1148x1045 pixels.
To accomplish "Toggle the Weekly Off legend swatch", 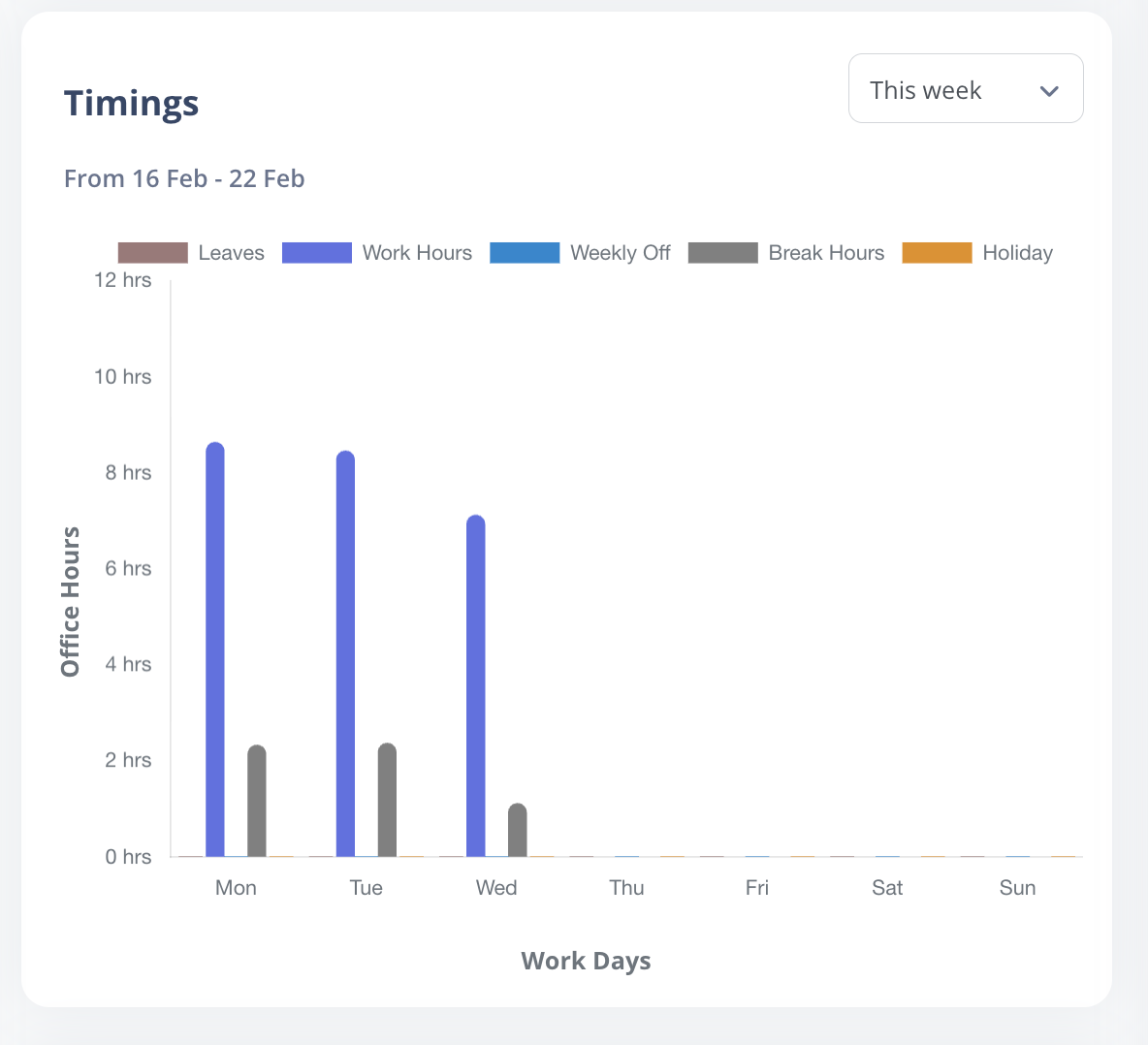I will point(525,252).
